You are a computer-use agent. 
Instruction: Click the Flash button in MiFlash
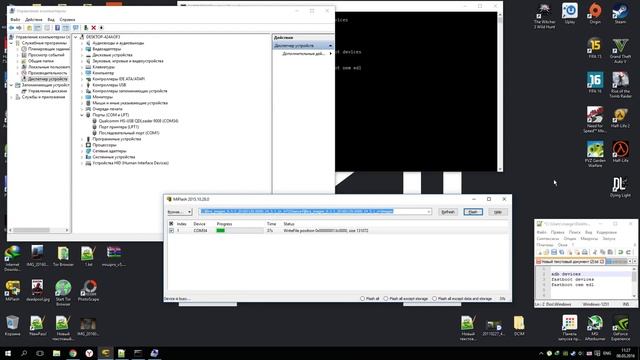click(473, 212)
